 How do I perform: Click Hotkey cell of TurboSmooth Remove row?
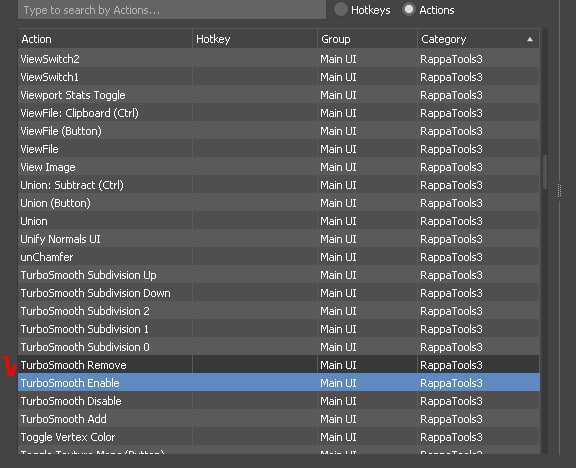click(255, 365)
